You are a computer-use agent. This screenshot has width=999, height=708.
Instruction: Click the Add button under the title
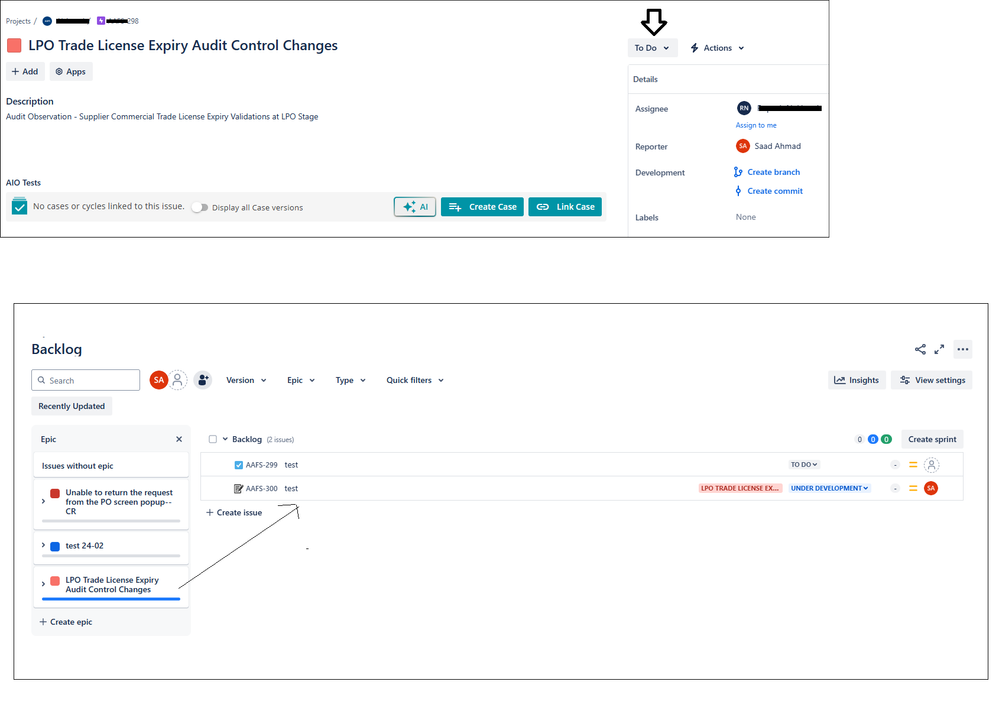pos(25,71)
